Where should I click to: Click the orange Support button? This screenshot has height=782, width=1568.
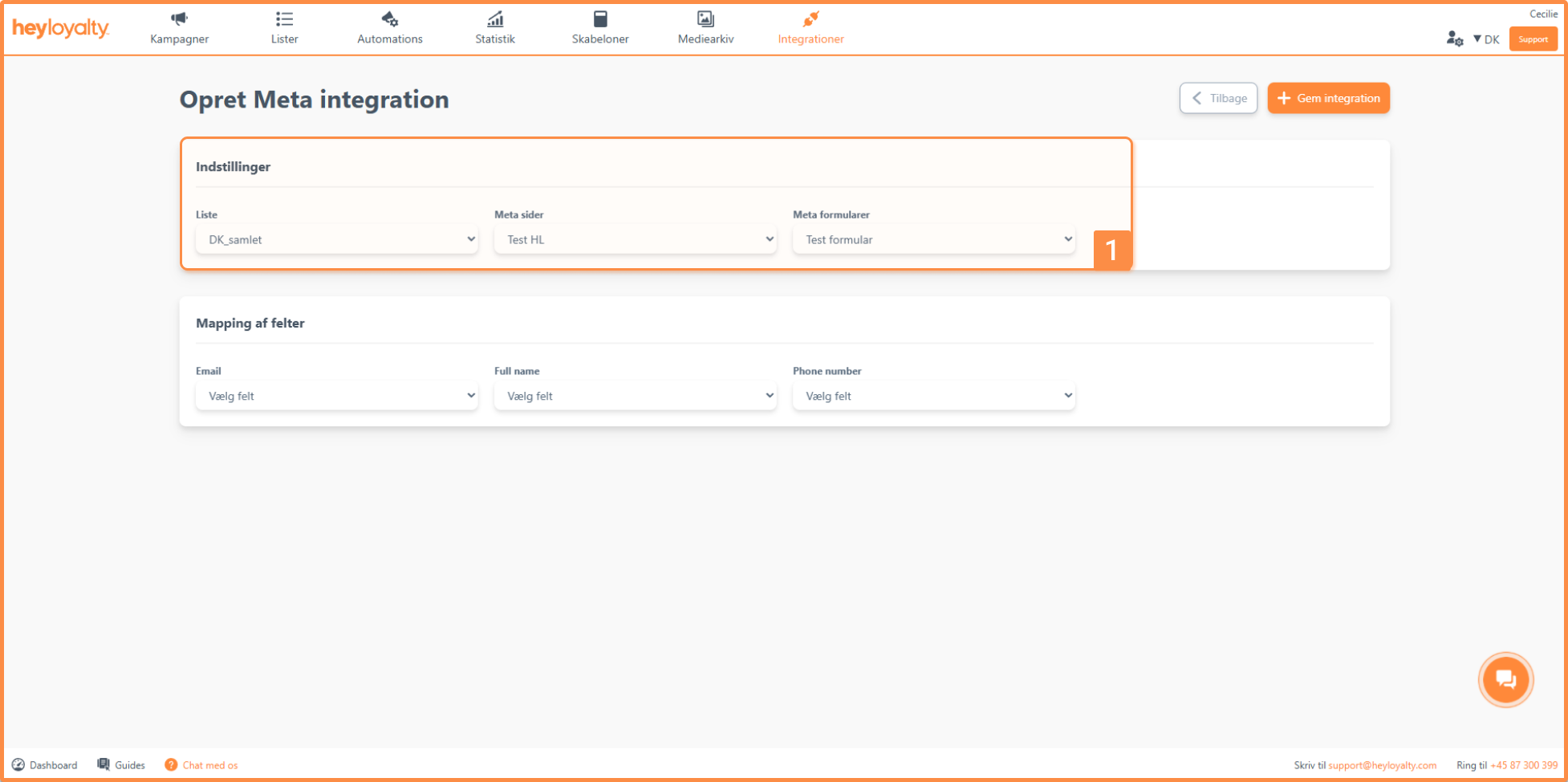[x=1533, y=39]
